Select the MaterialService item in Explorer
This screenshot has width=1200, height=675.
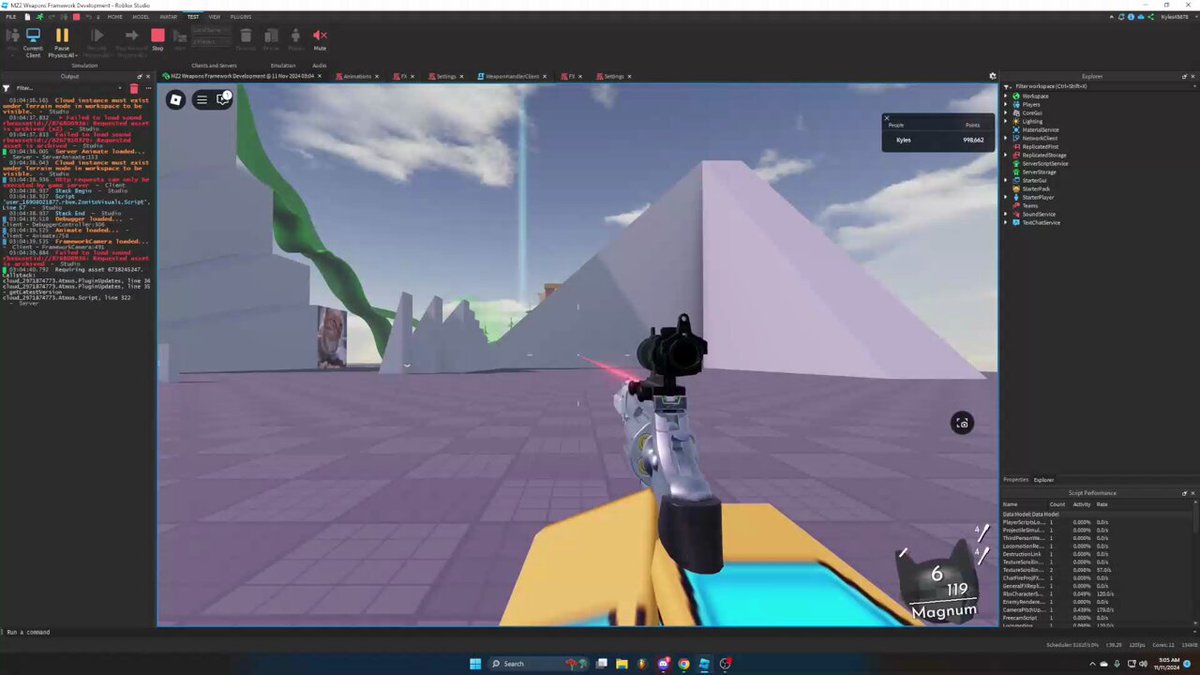1040,130
